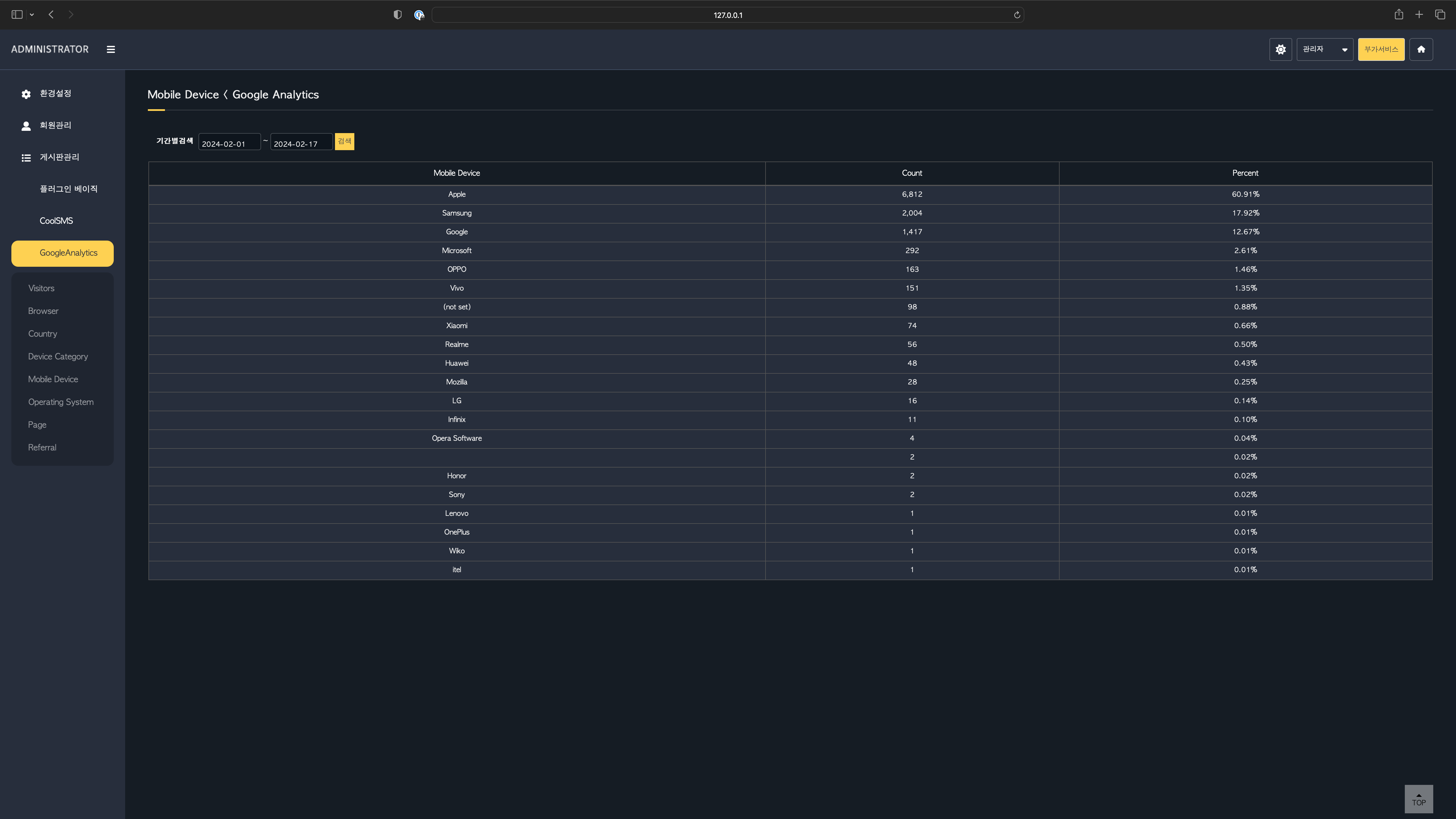Screen dimensions: 1456x819
Task: Expand the browser sidebar chevron menu
Action: 32,15
